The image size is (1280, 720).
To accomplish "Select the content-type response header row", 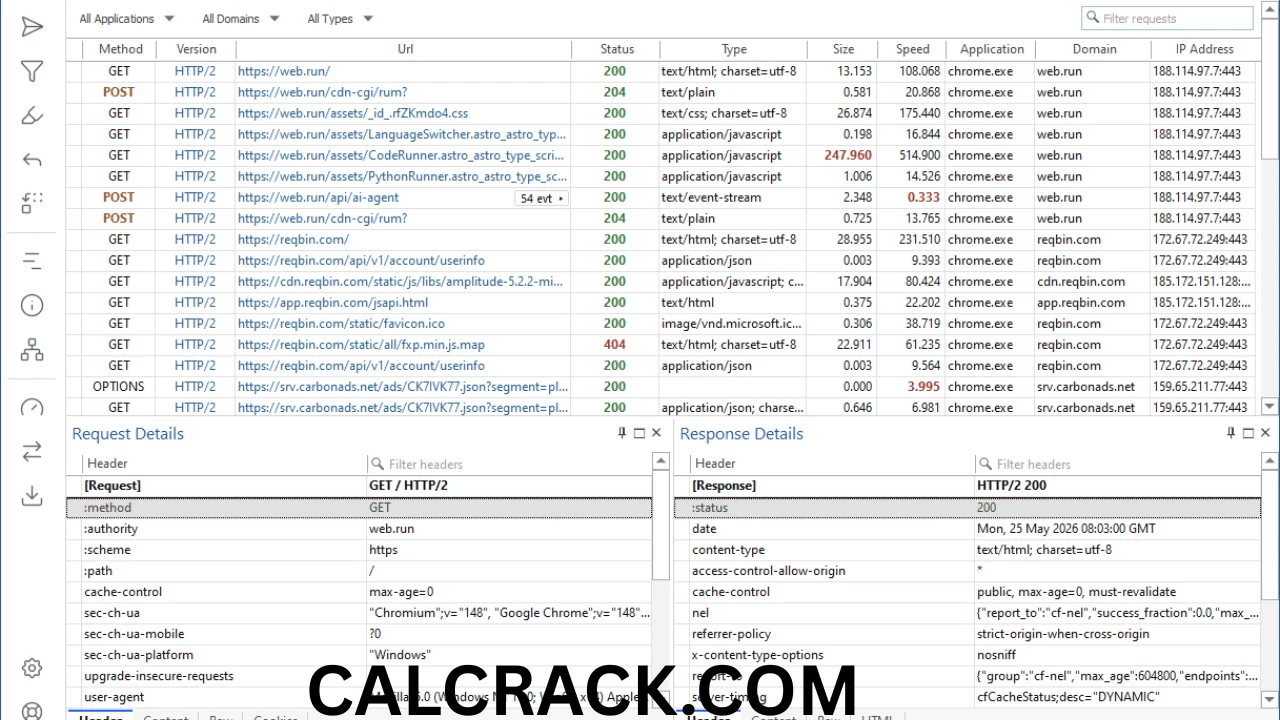I will click(x=968, y=550).
